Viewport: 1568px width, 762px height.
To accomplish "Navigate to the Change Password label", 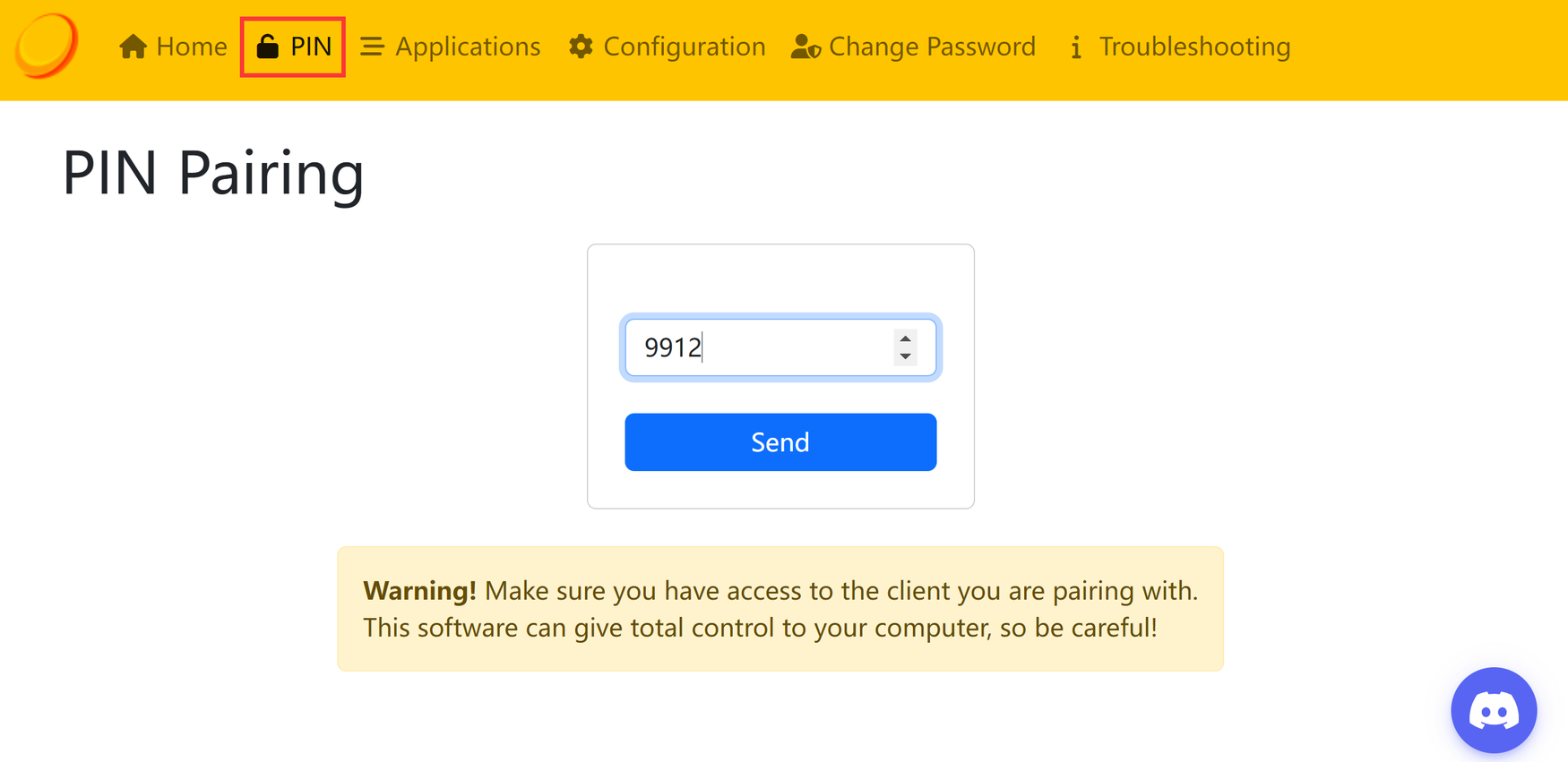I will [x=932, y=47].
